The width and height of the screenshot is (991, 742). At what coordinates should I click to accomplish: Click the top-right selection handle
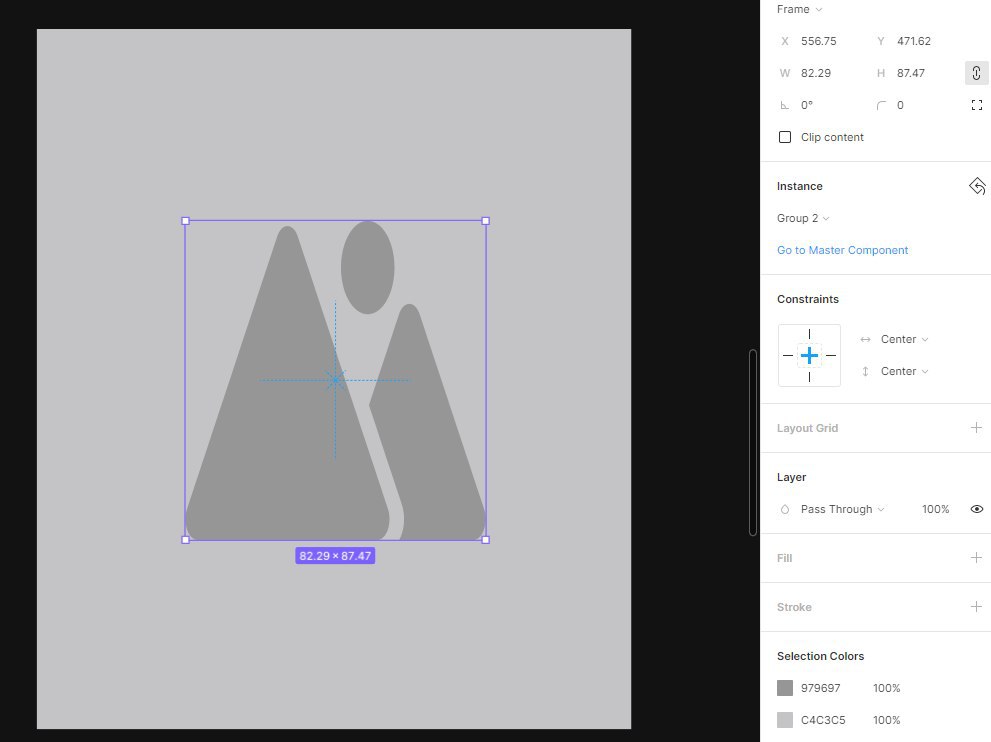click(x=485, y=221)
